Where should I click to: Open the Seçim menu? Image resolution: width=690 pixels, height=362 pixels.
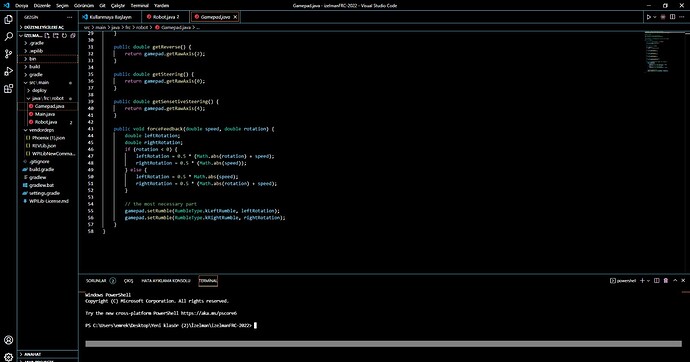[62, 6]
